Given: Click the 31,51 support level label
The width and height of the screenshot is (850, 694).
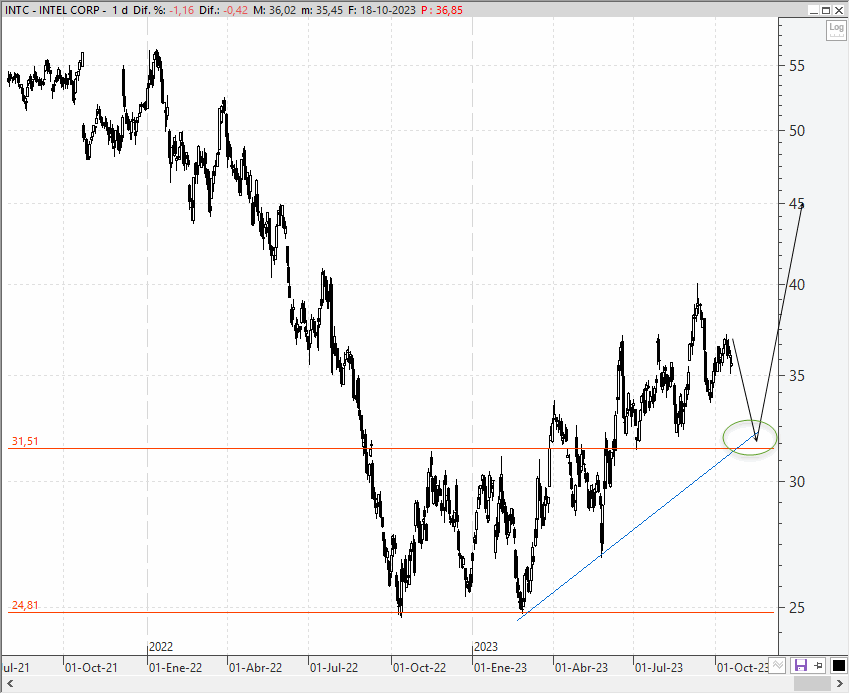Looking at the screenshot, I should (x=25, y=441).
